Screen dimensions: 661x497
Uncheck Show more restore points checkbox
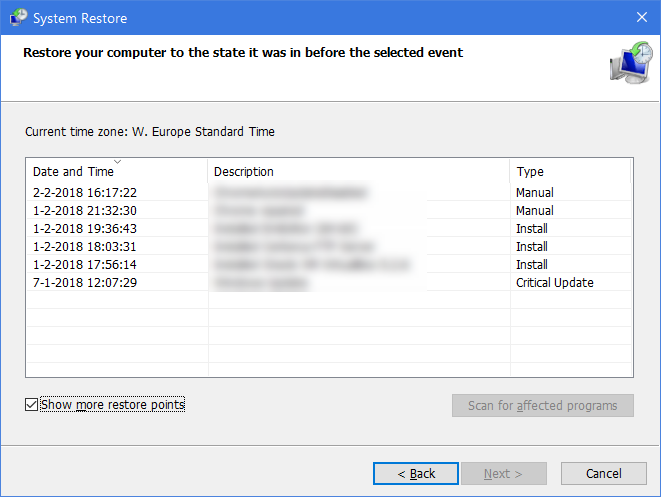(x=31, y=405)
